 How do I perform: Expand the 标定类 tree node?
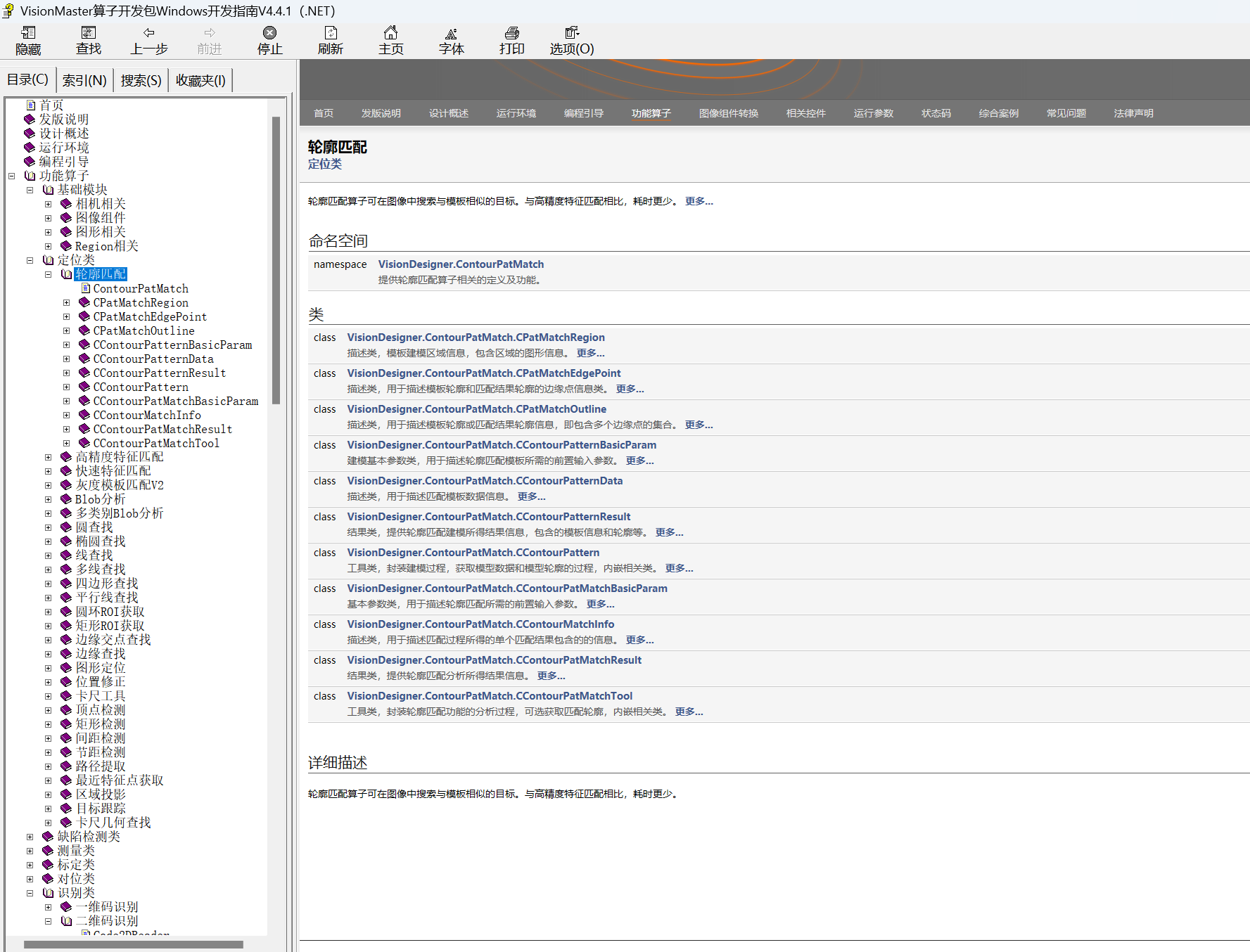click(30, 865)
